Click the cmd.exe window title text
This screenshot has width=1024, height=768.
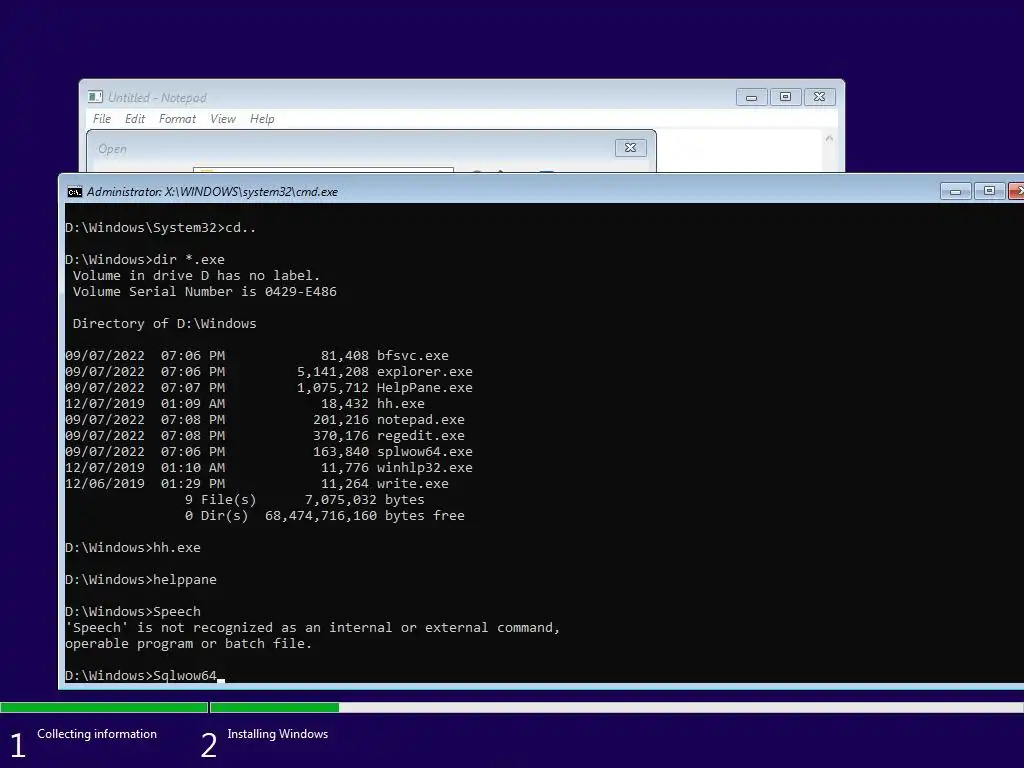(x=212, y=192)
